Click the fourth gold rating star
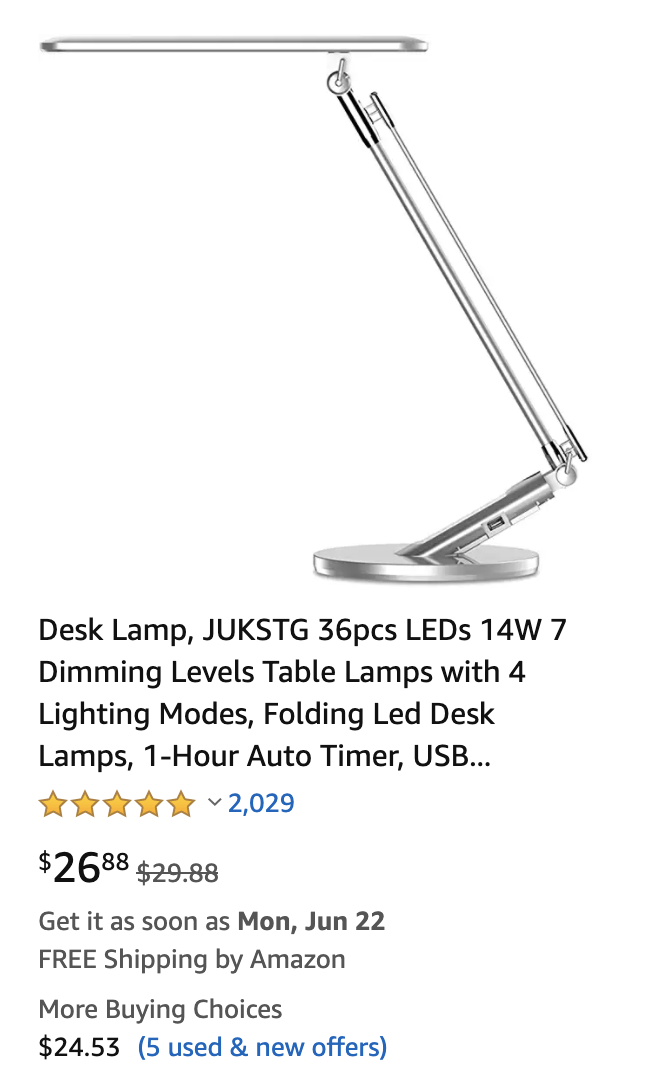Image resolution: width=656 pixels, height=1084 pixels. [x=149, y=804]
